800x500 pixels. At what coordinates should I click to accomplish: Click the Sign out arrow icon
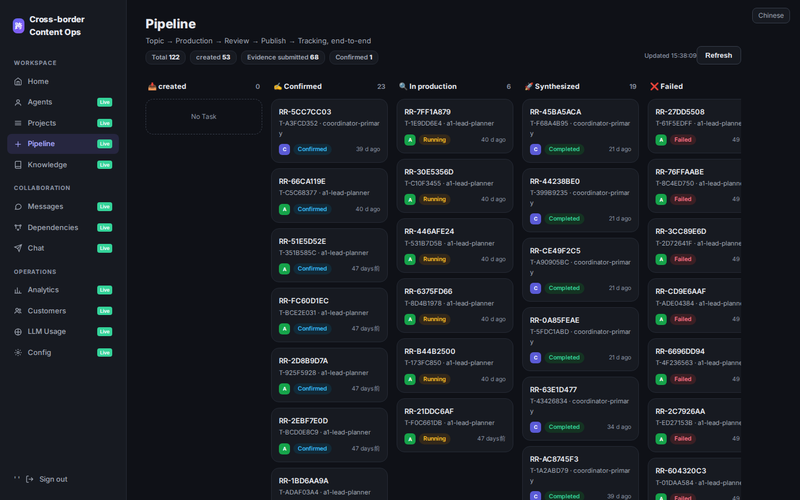30,479
